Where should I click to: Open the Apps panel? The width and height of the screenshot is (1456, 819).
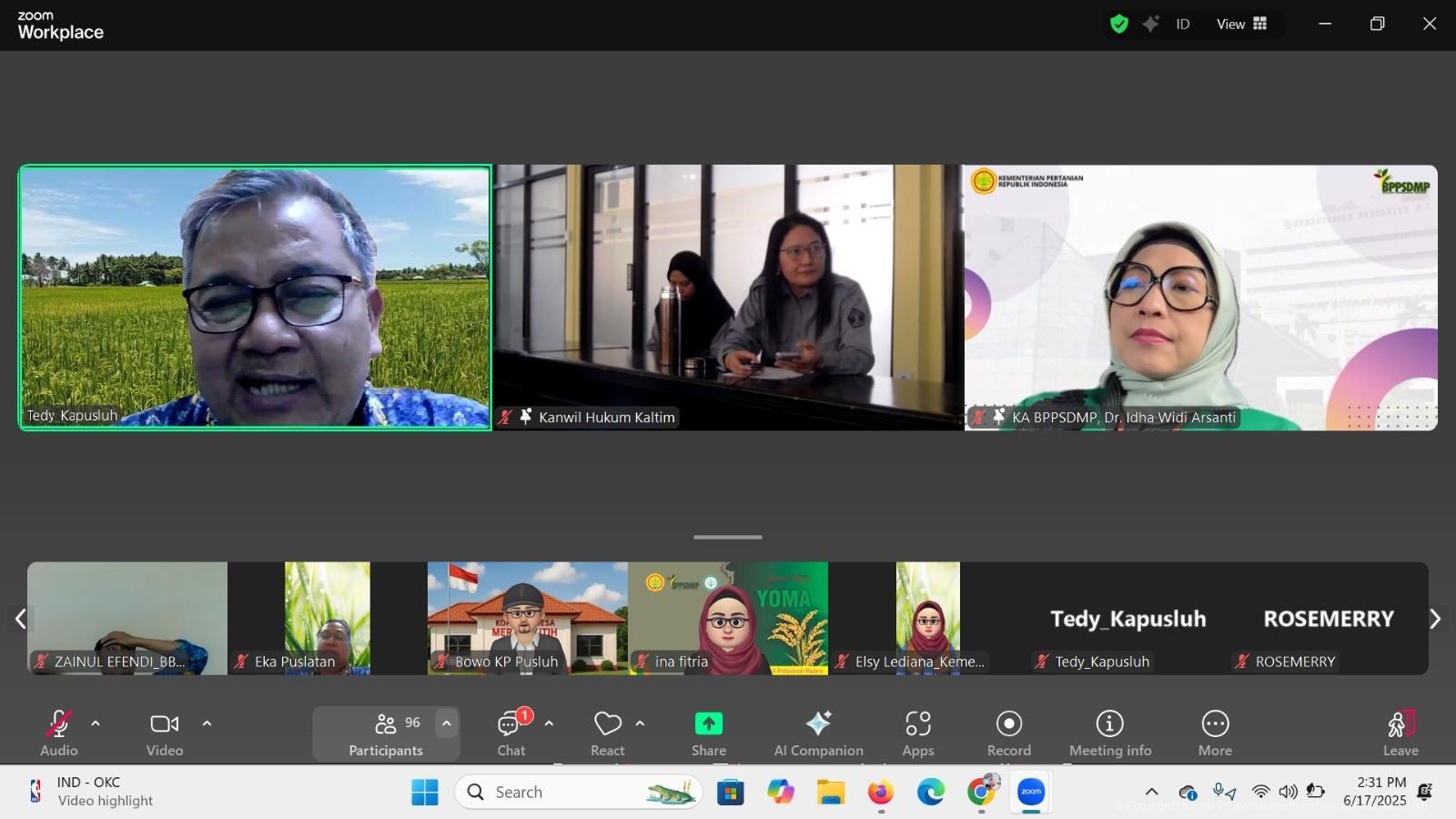tap(917, 733)
